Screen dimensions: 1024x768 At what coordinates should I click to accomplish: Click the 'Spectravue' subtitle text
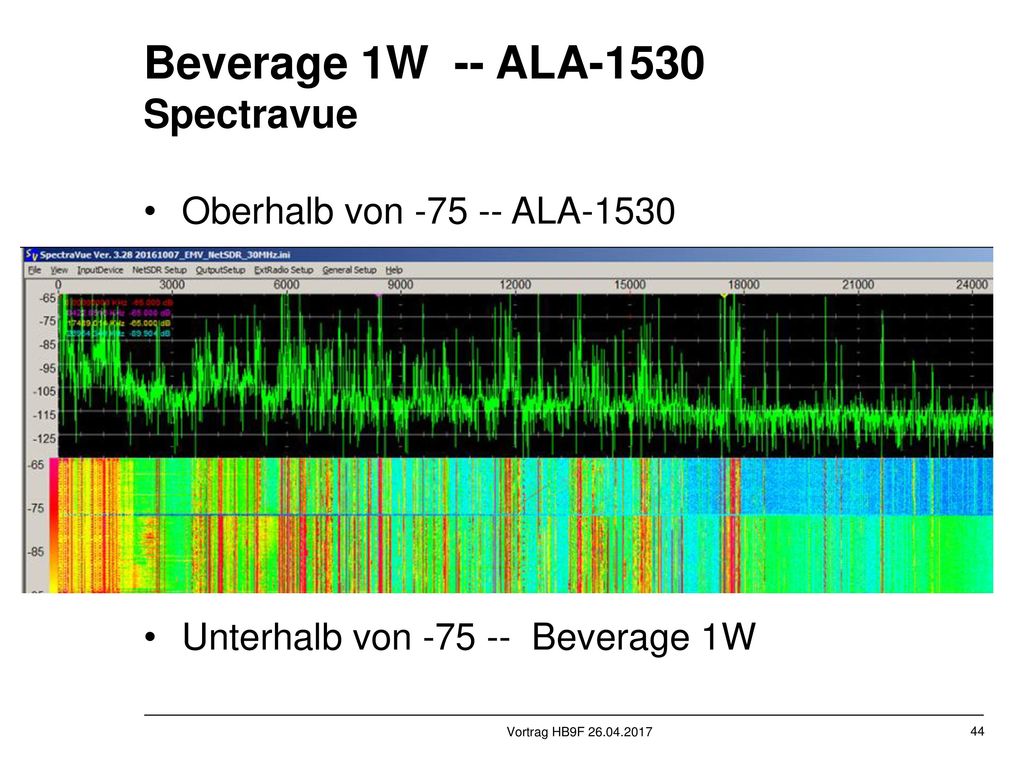tap(250, 115)
